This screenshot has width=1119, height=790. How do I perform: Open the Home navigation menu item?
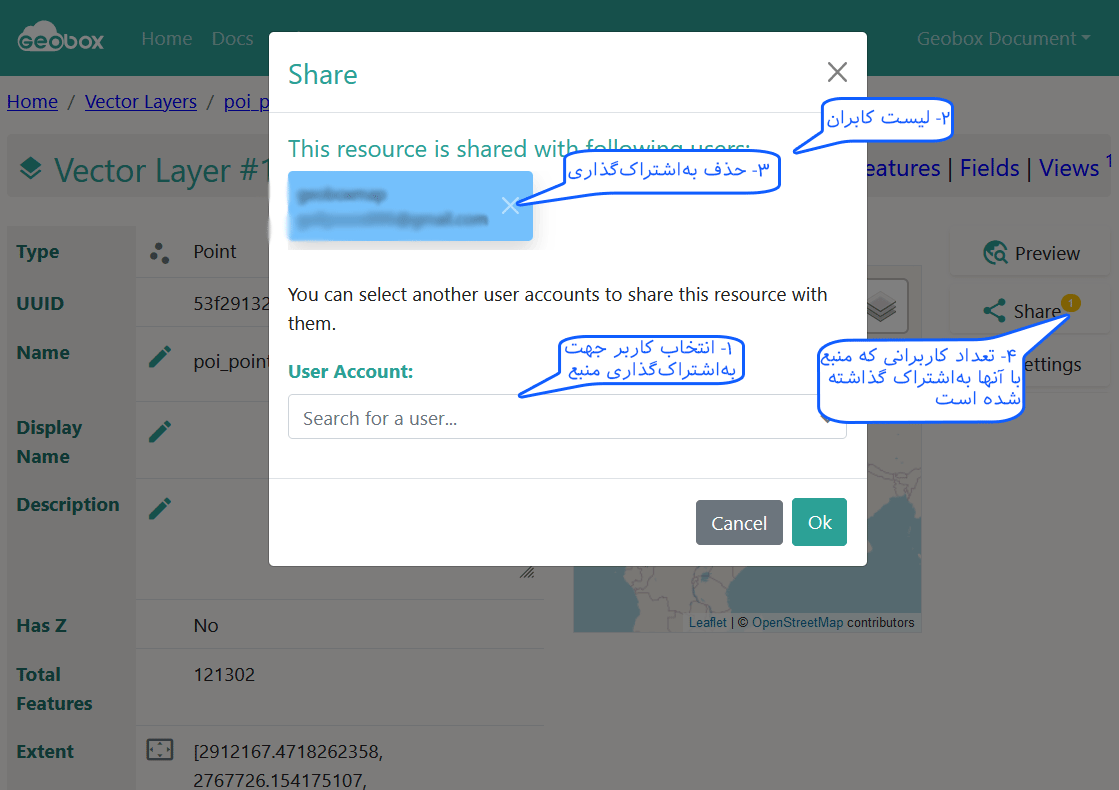(166, 39)
